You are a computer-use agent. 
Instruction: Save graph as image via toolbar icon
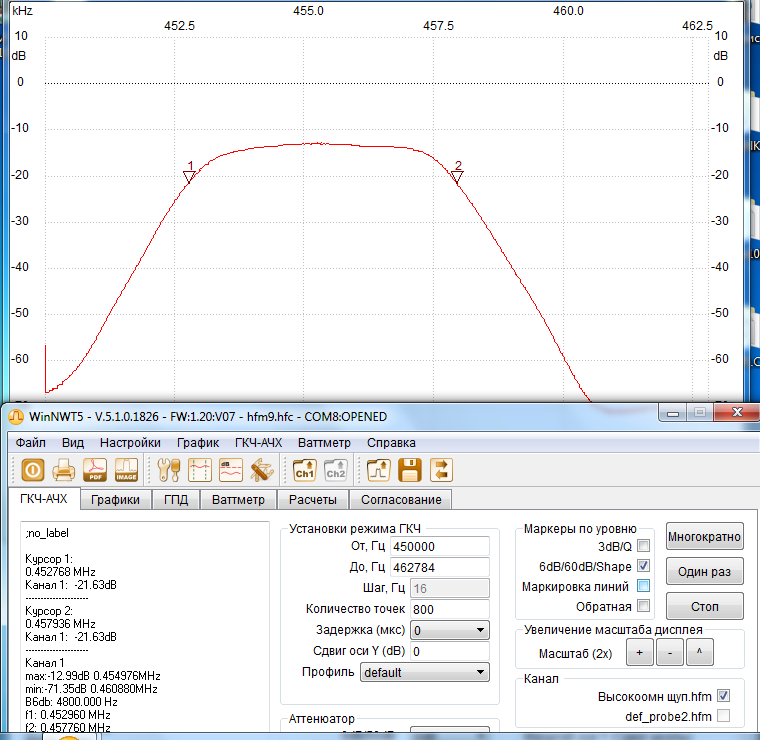(126, 469)
